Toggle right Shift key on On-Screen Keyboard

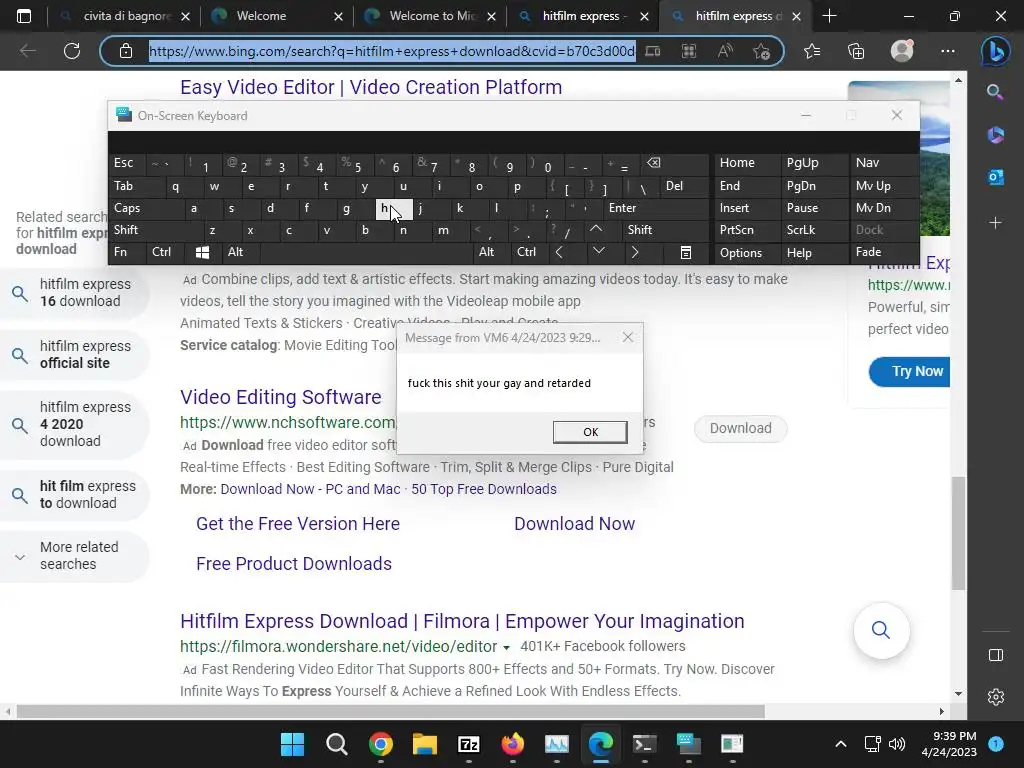pos(665,230)
